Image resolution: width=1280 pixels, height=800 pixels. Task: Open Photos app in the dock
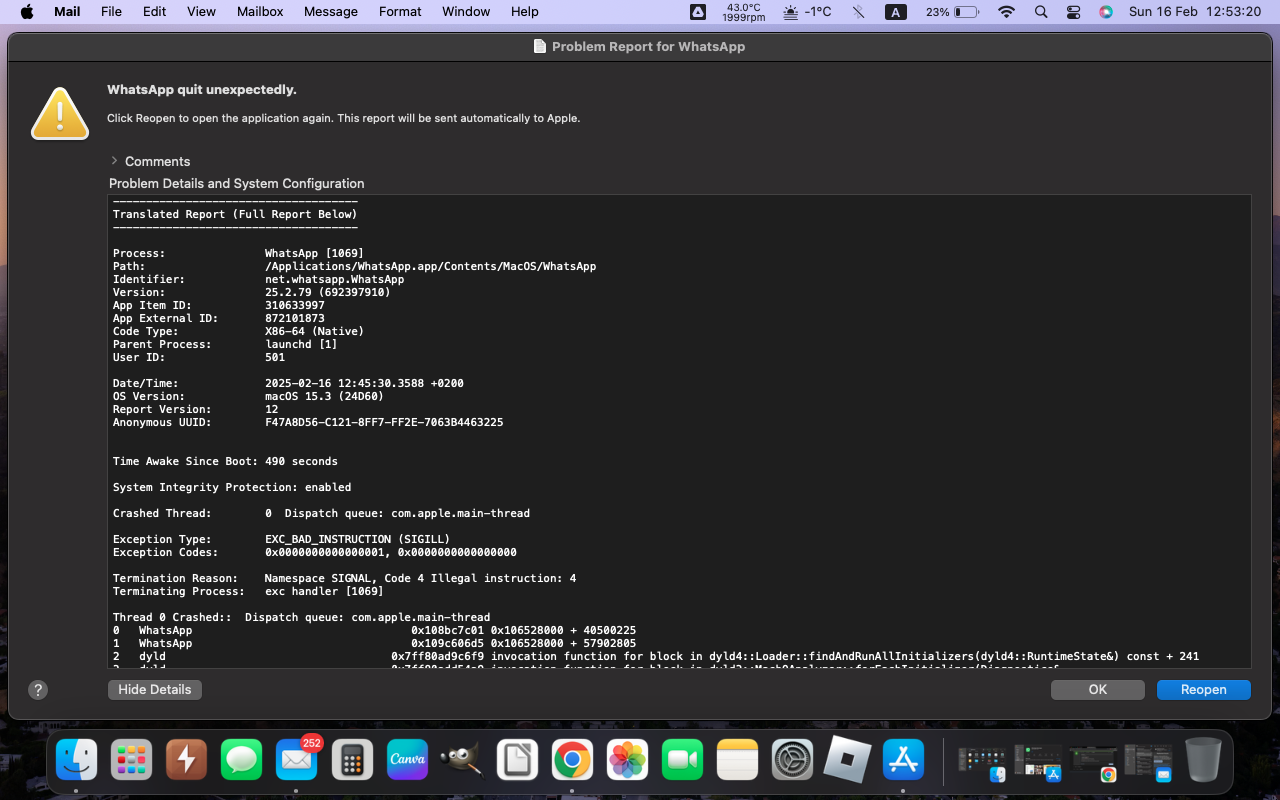point(628,760)
